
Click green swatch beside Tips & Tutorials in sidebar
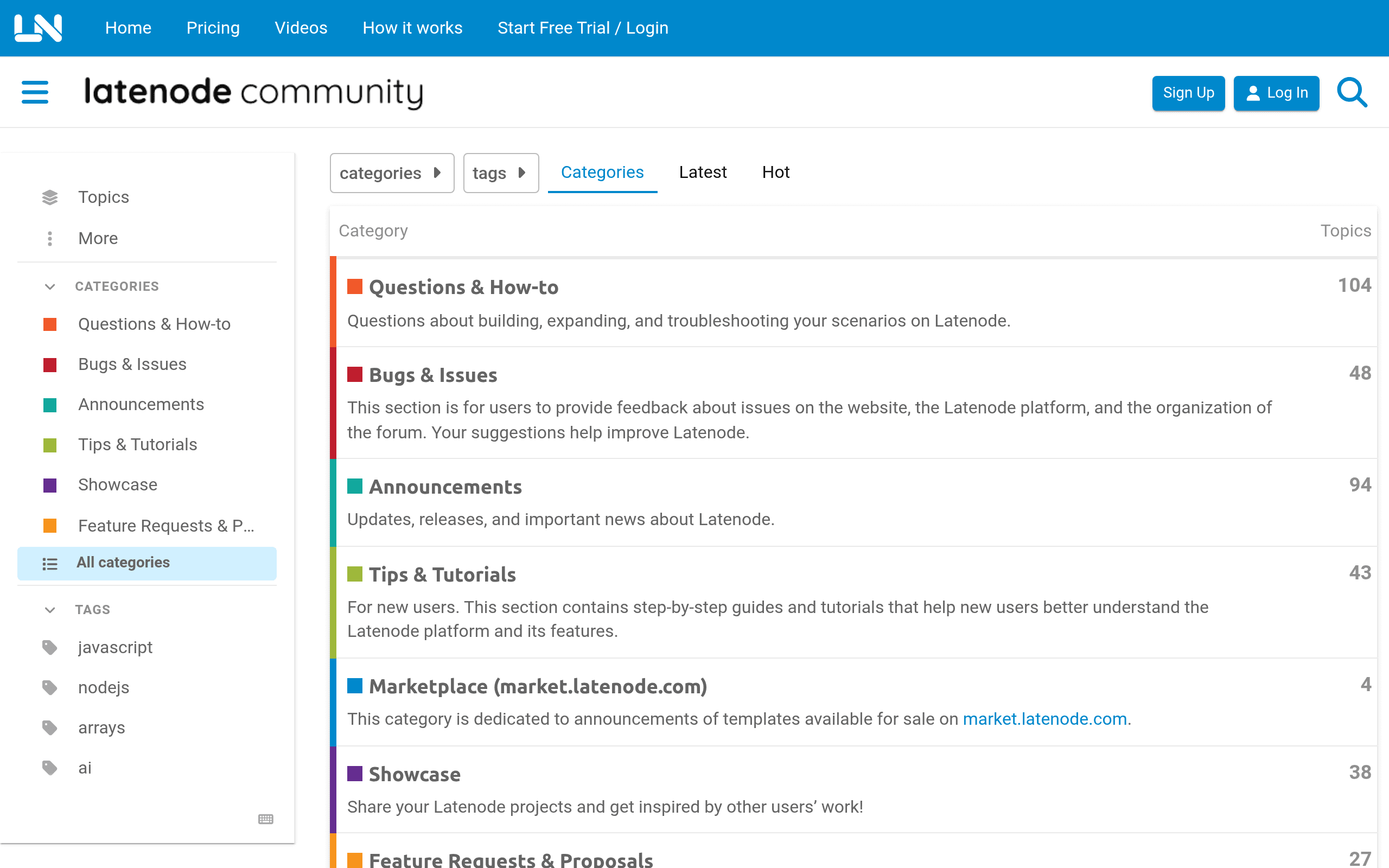coord(50,445)
